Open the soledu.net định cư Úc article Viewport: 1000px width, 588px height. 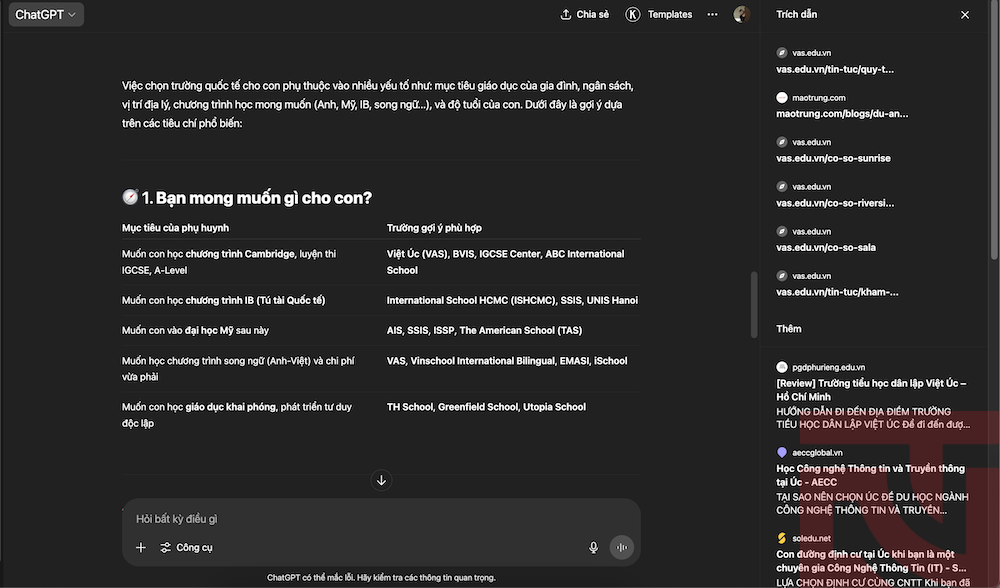tap(873, 559)
